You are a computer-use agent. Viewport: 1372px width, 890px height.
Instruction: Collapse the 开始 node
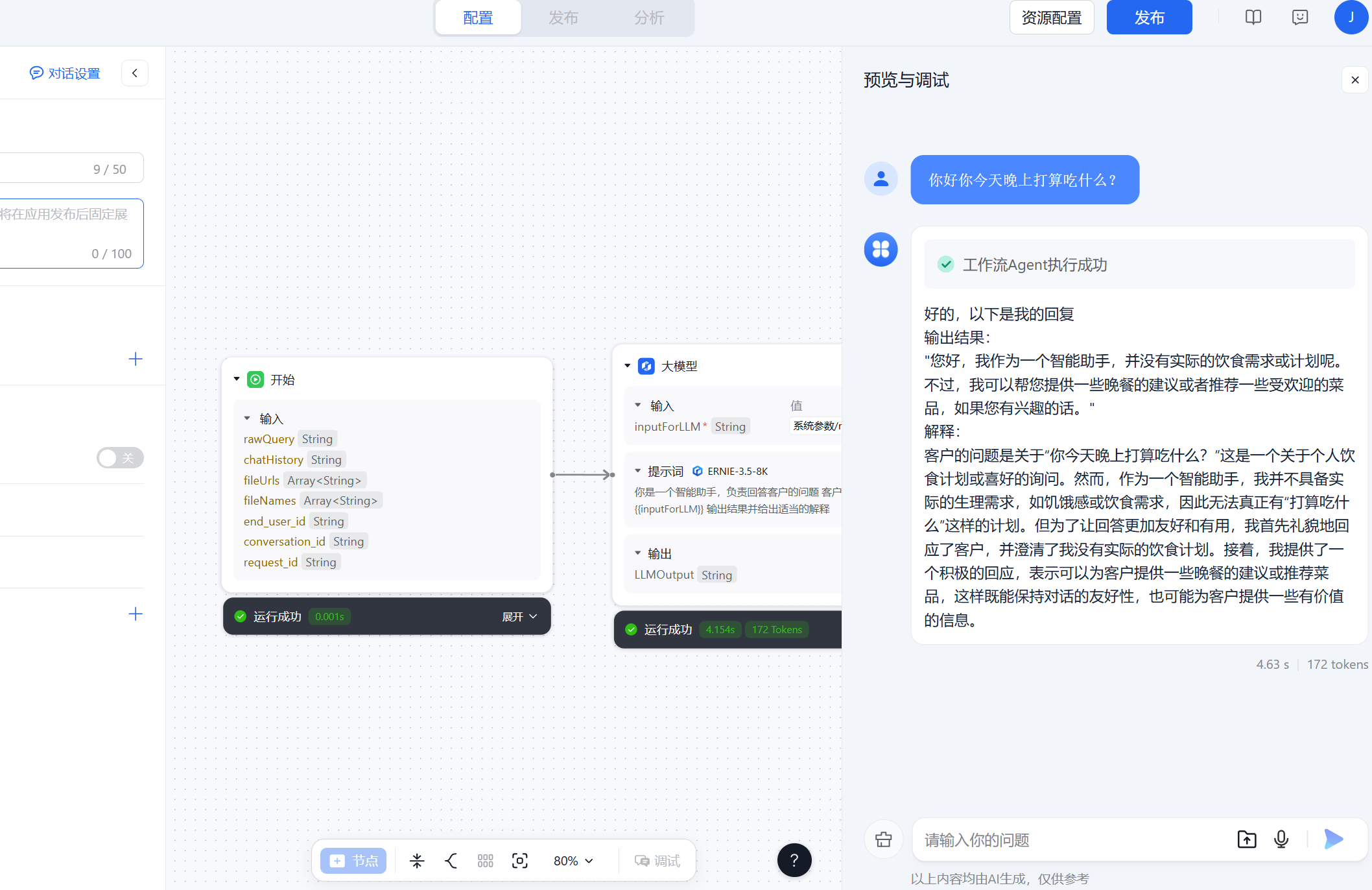tap(237, 379)
